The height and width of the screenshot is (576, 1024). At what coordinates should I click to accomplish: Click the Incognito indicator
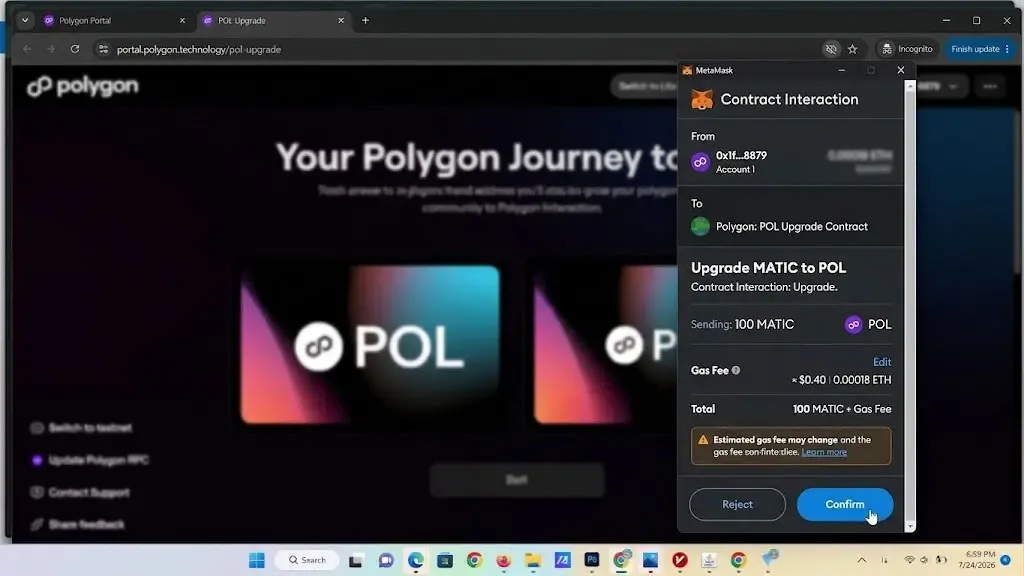pyautogui.click(x=906, y=49)
